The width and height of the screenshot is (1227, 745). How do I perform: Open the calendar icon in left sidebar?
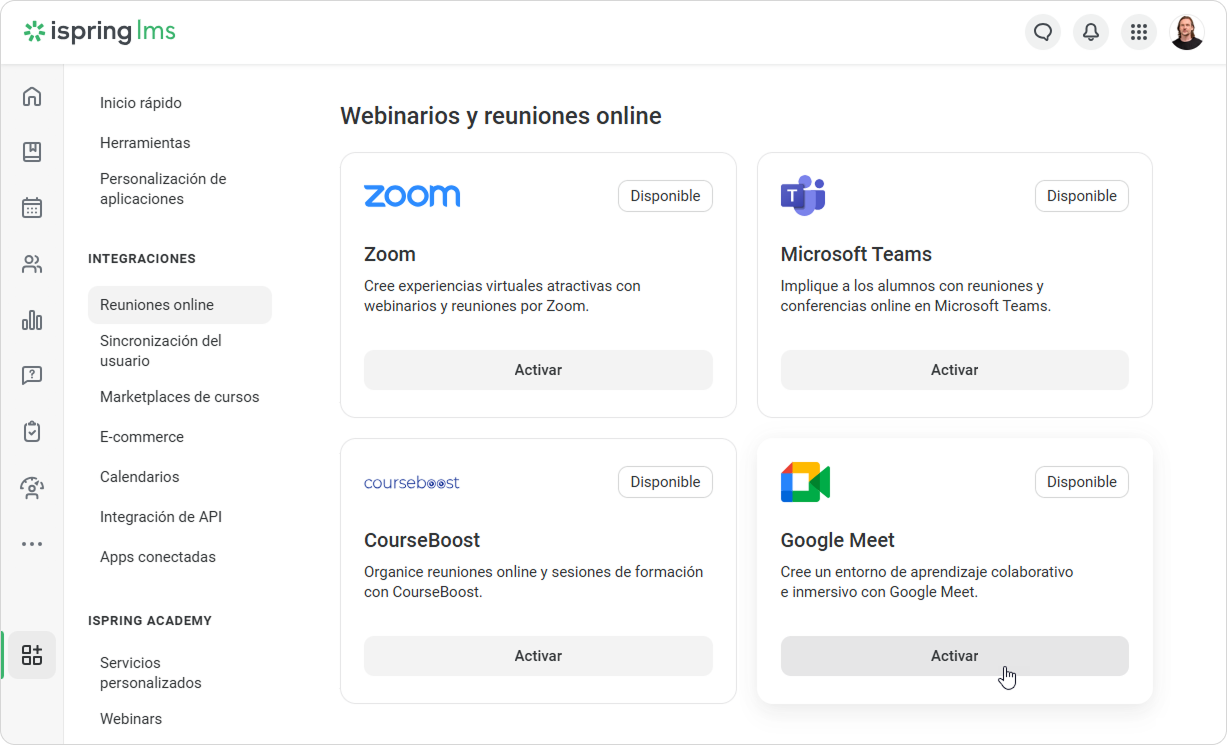coord(32,208)
